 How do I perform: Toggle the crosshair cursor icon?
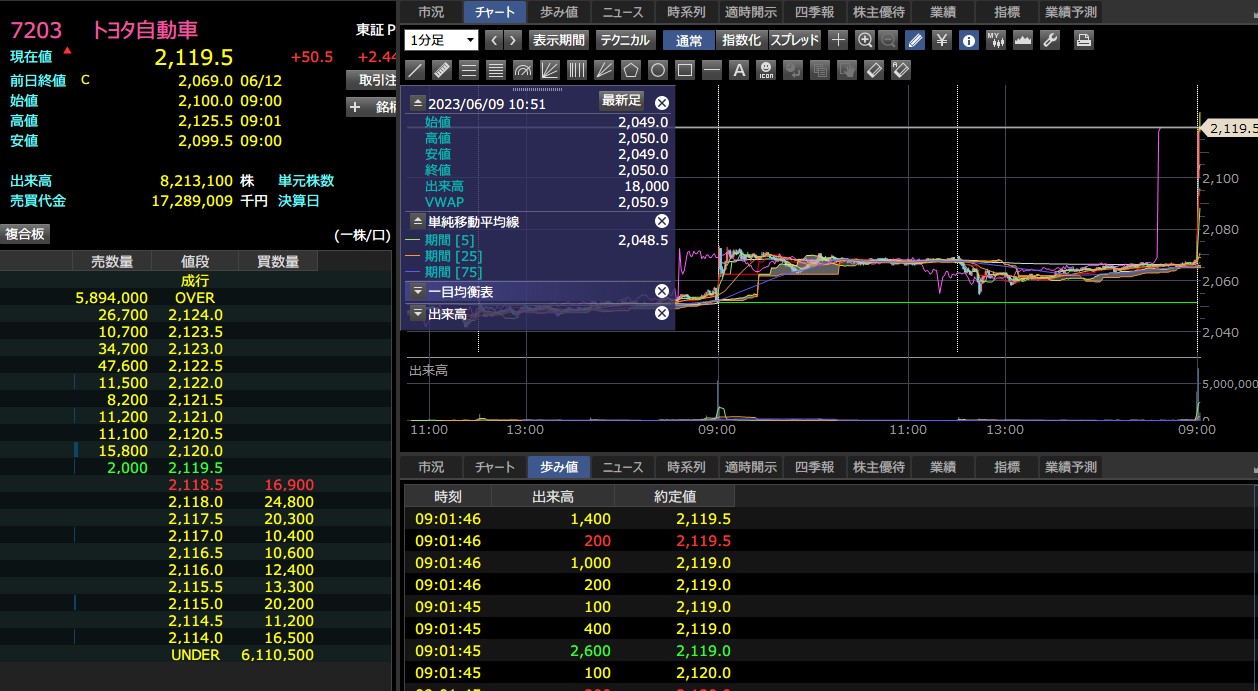point(838,40)
